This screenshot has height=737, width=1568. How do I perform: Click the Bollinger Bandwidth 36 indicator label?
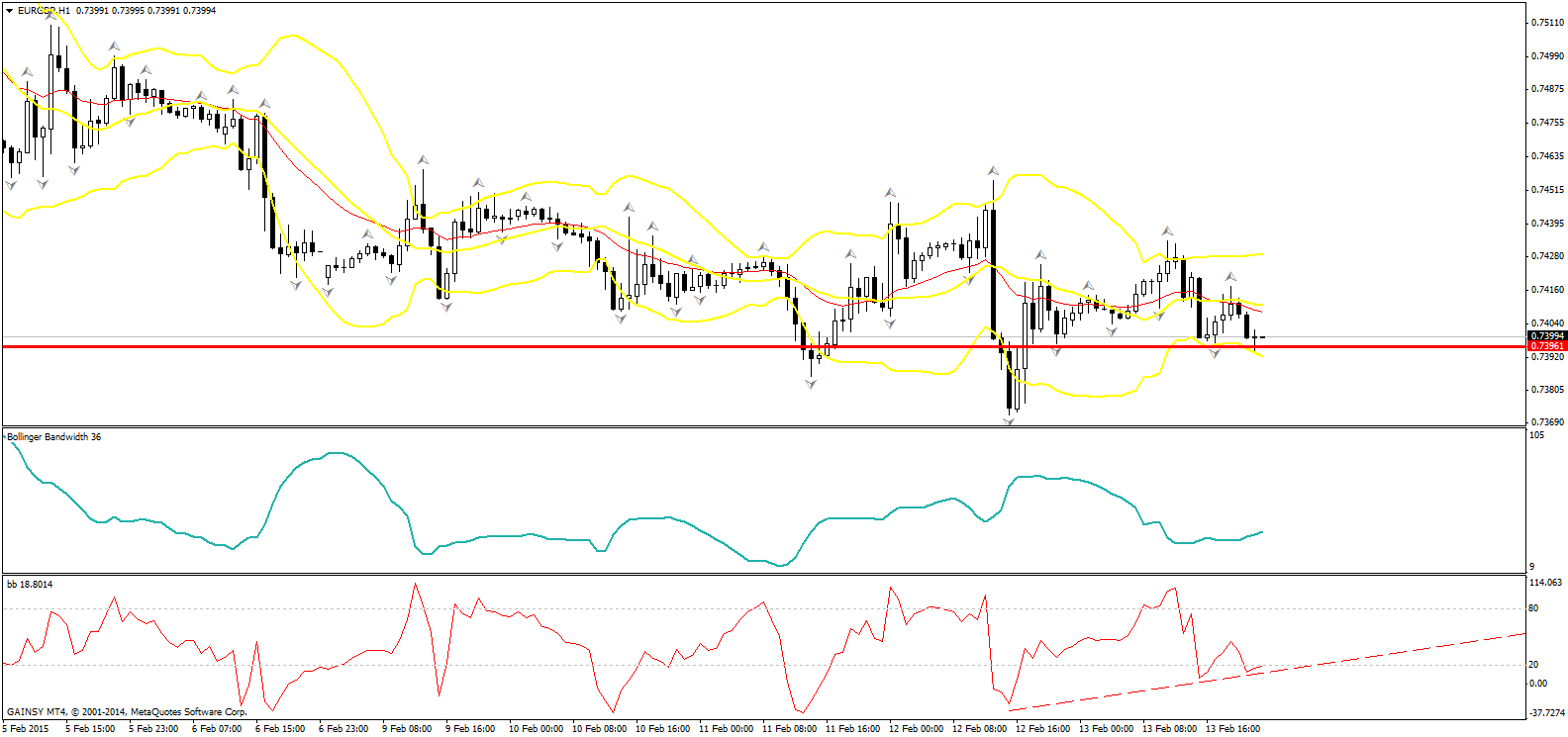54,436
